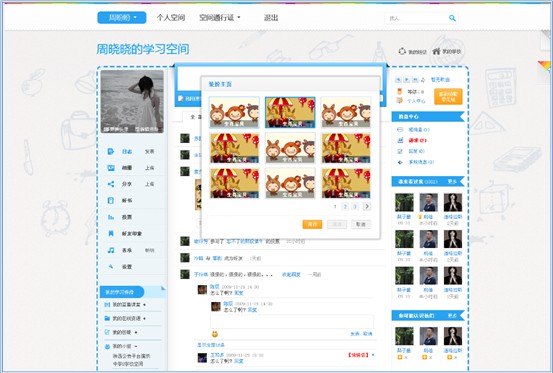Click the 系统消息 system message icon
Viewport: 553px width, 373px height.
coord(400,162)
